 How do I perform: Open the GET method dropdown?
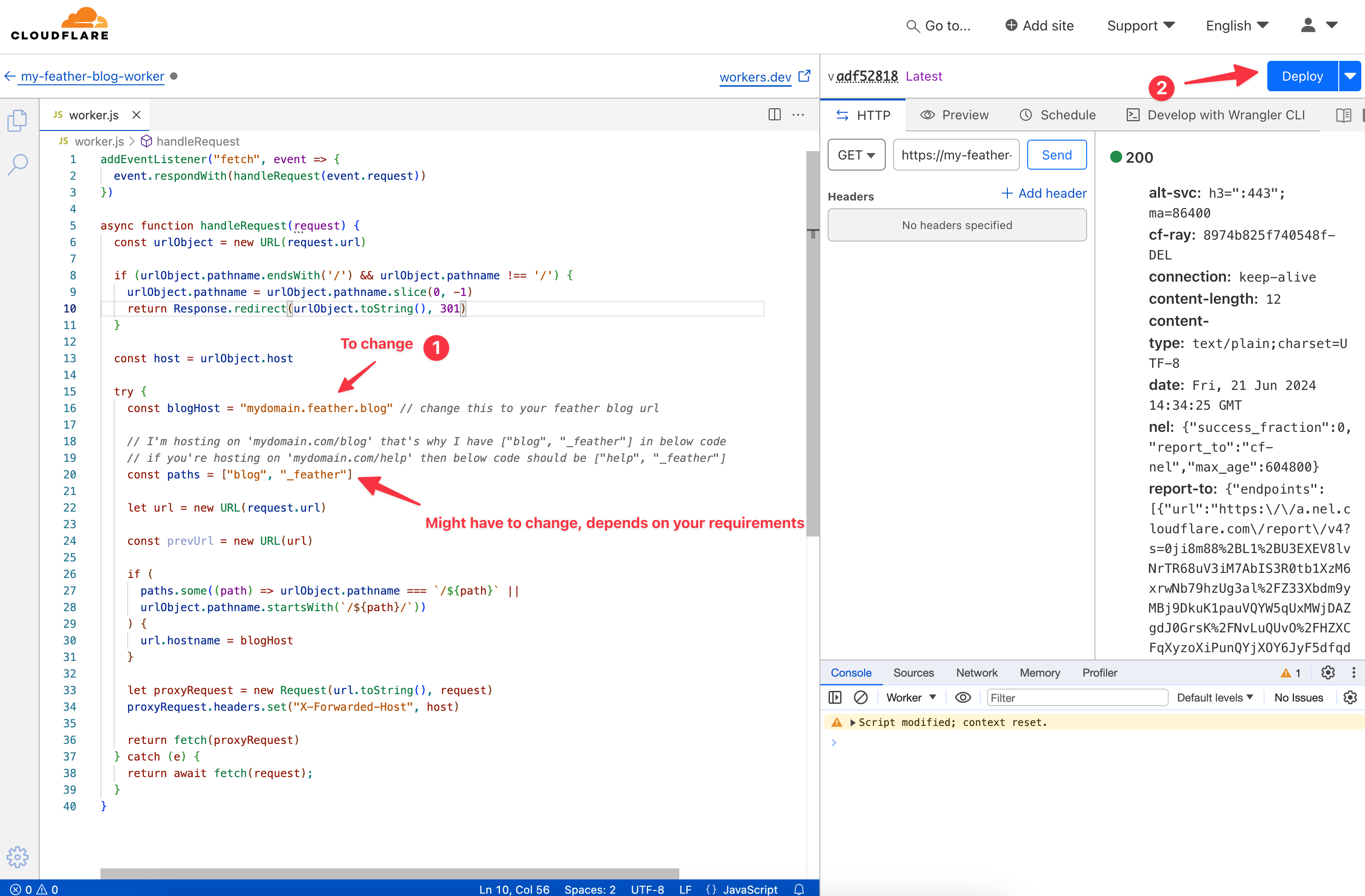tap(856, 155)
